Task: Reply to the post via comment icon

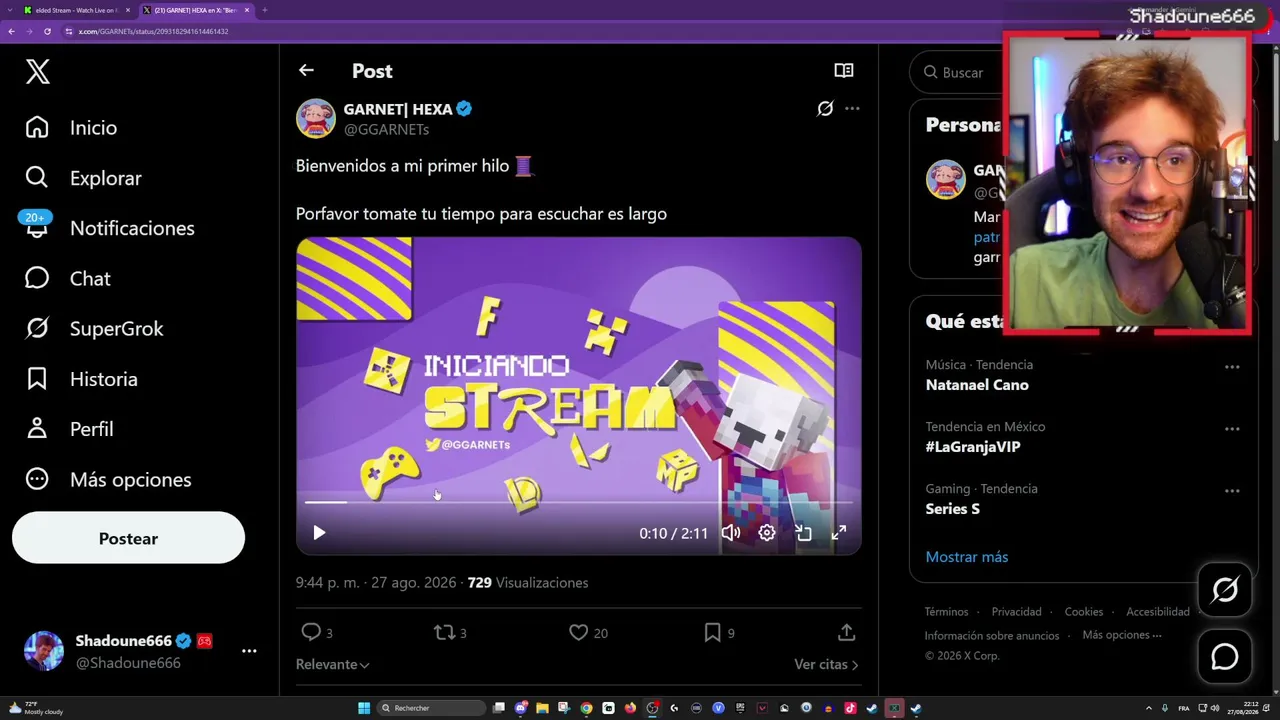Action: 312,632
